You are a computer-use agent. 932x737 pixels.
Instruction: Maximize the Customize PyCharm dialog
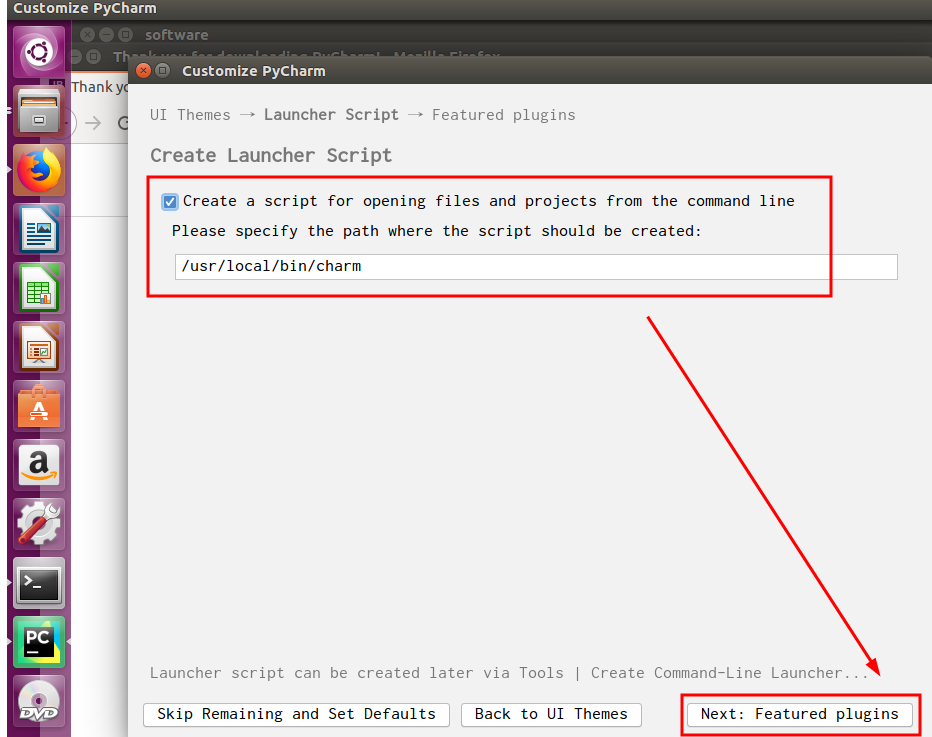[162, 71]
